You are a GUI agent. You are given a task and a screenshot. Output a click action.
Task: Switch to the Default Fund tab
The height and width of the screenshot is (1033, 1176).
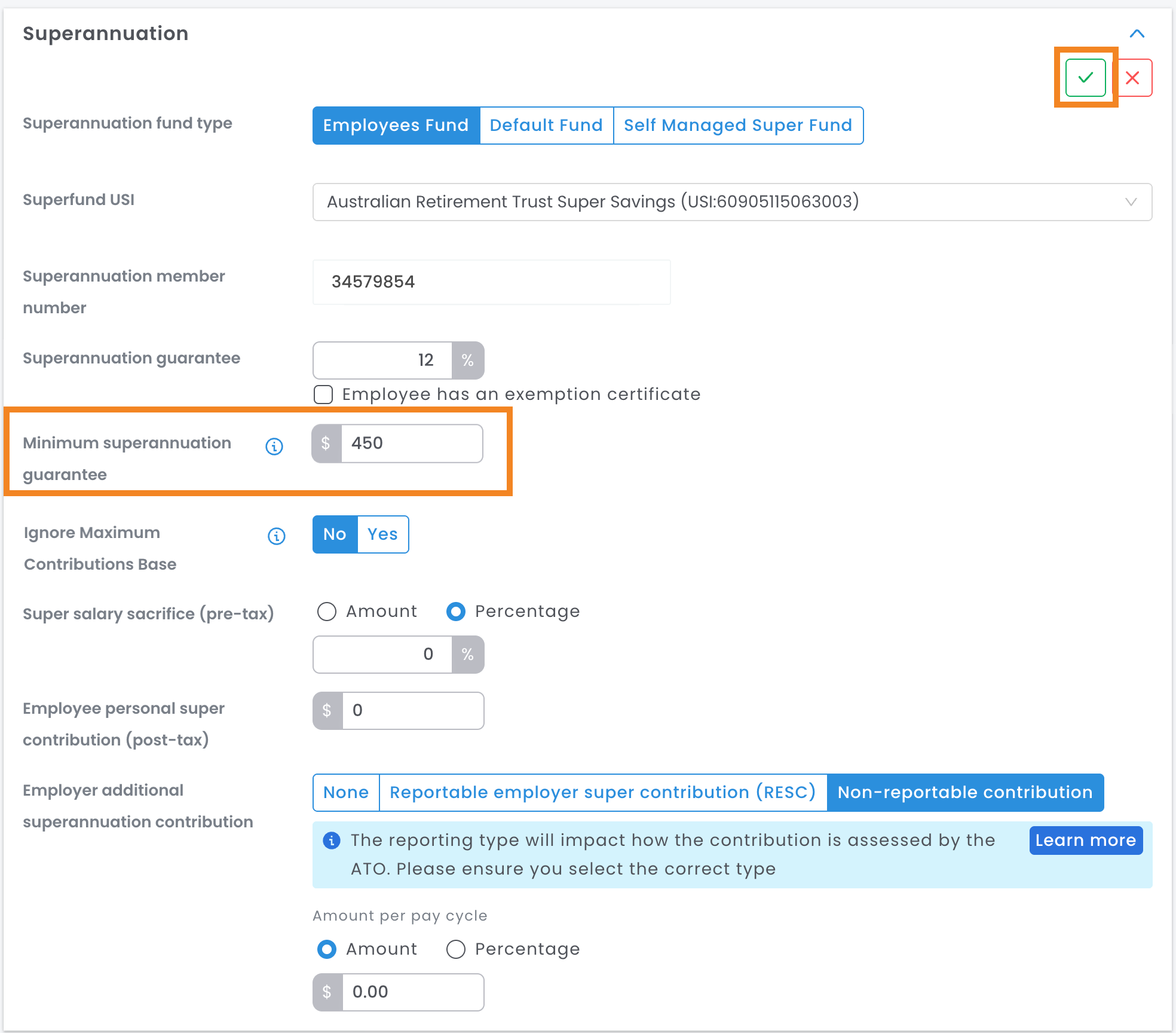(x=546, y=126)
